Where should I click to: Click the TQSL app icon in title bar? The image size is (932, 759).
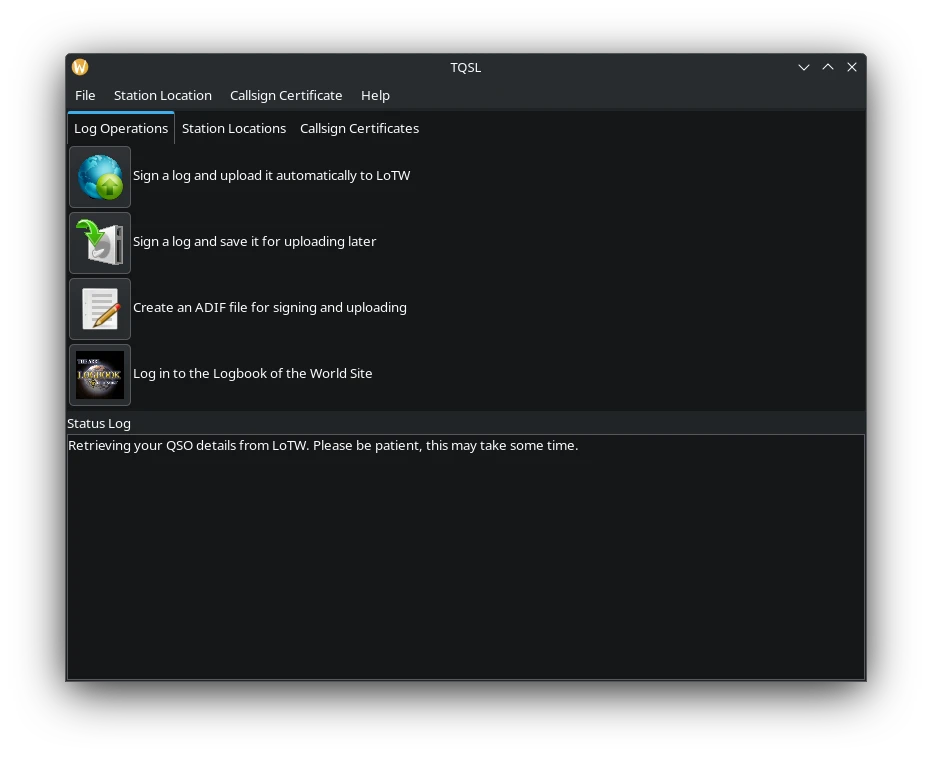click(x=80, y=67)
